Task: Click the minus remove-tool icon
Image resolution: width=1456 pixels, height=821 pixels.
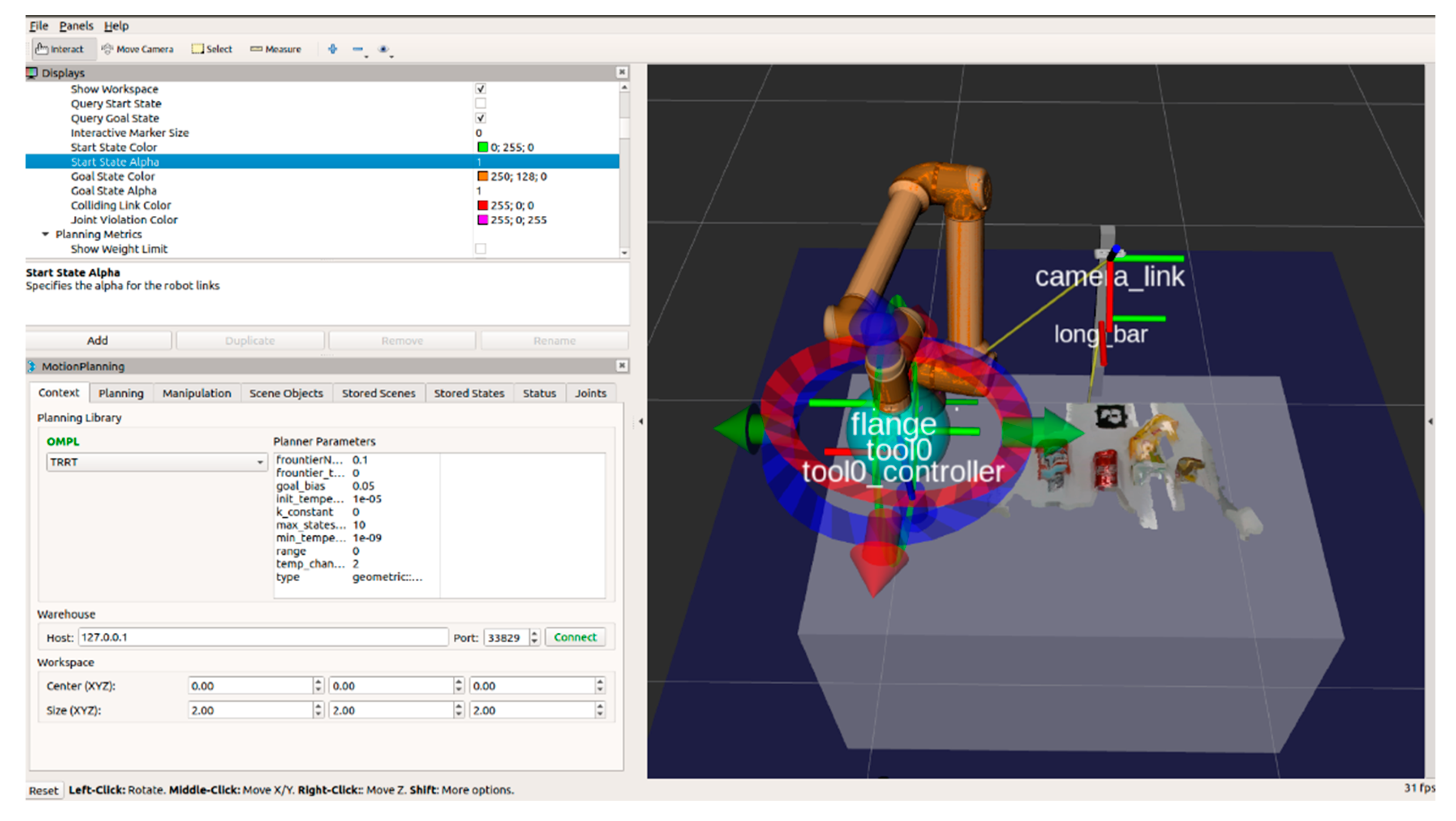Action: click(x=358, y=49)
